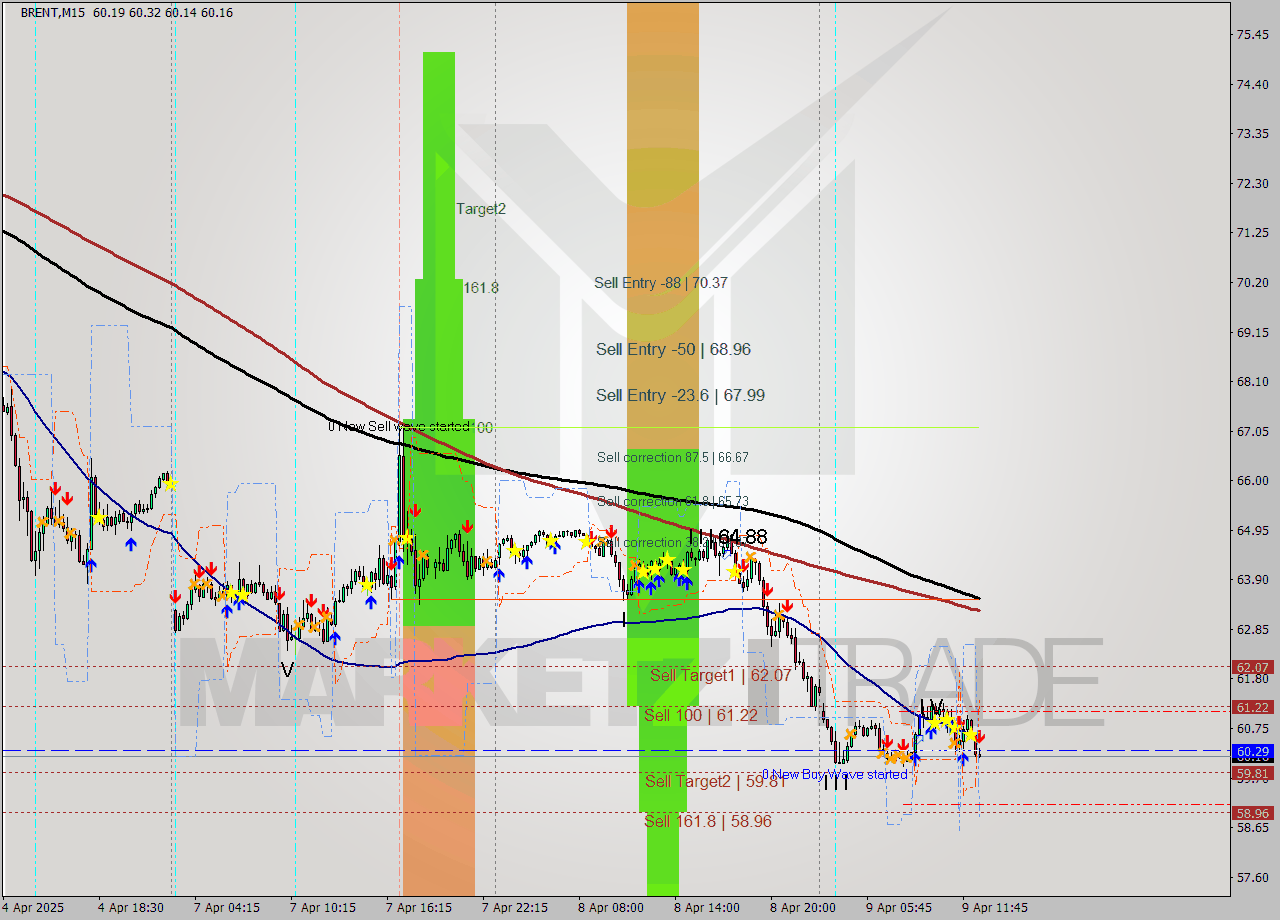Click the 4 Apr 2025 label on the time axis
Viewport: 1280px width, 920px height.
[x=28, y=908]
